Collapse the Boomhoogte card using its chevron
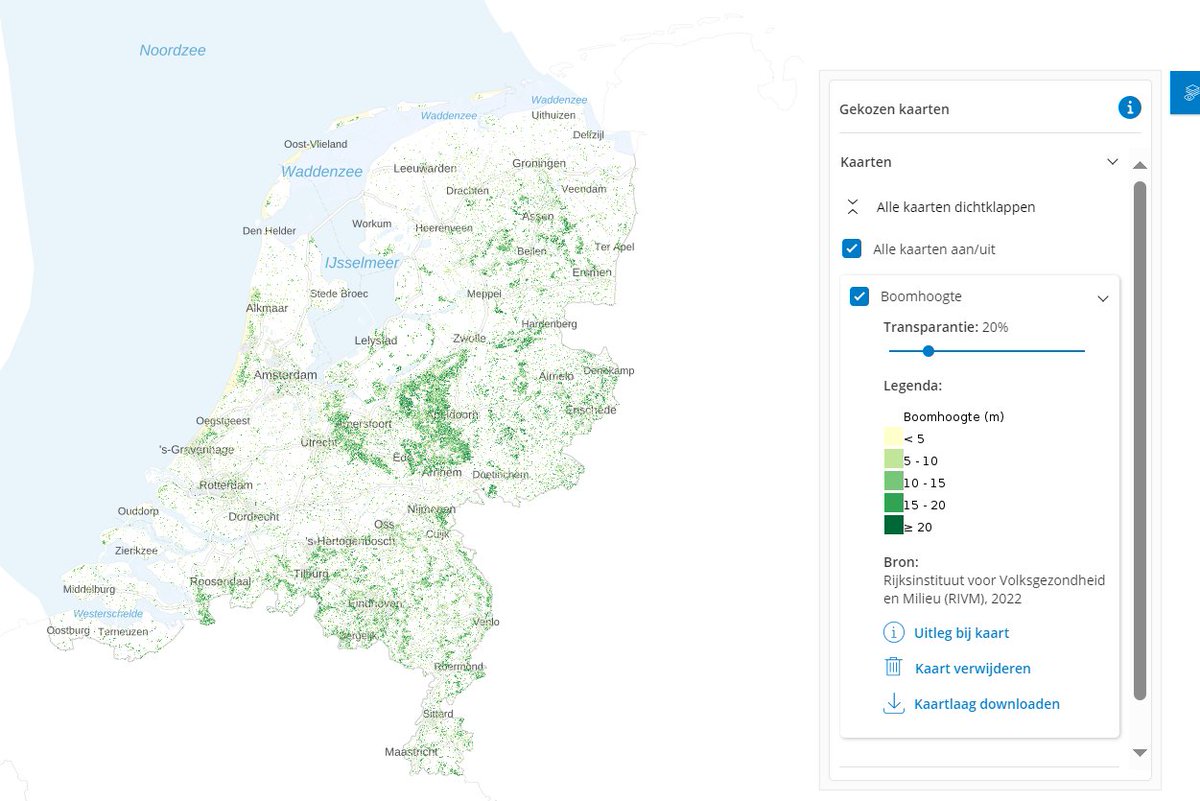 point(1103,298)
